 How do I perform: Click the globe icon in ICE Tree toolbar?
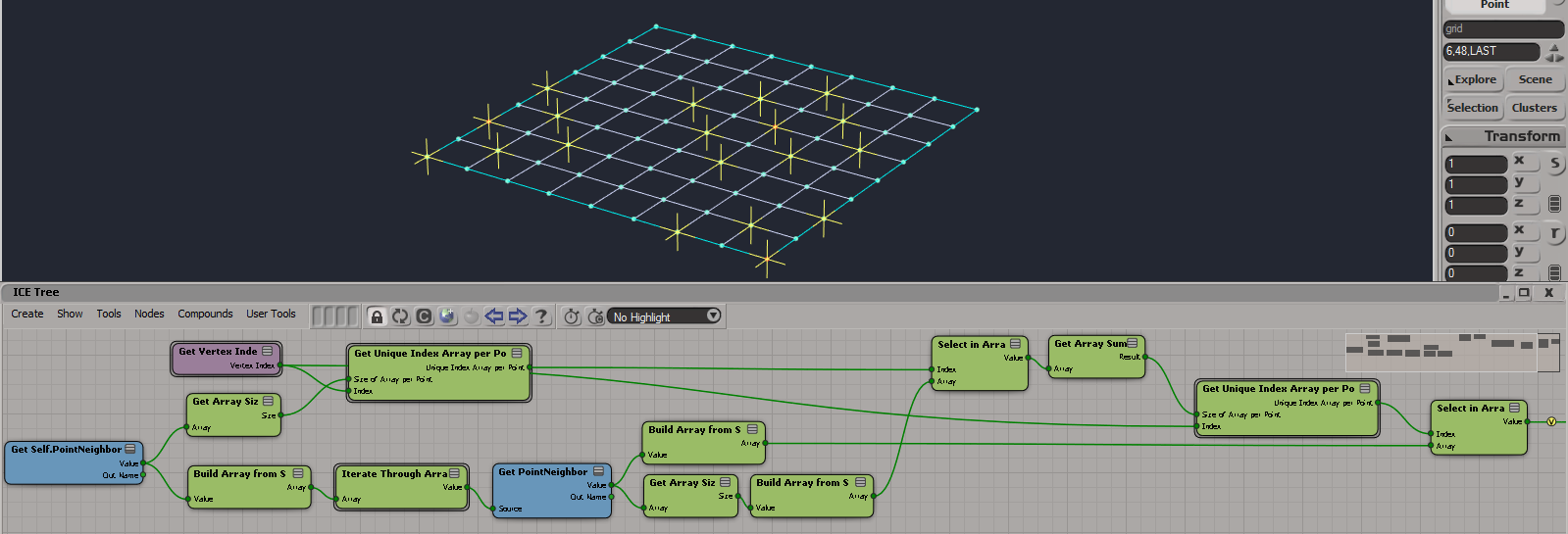[448, 316]
